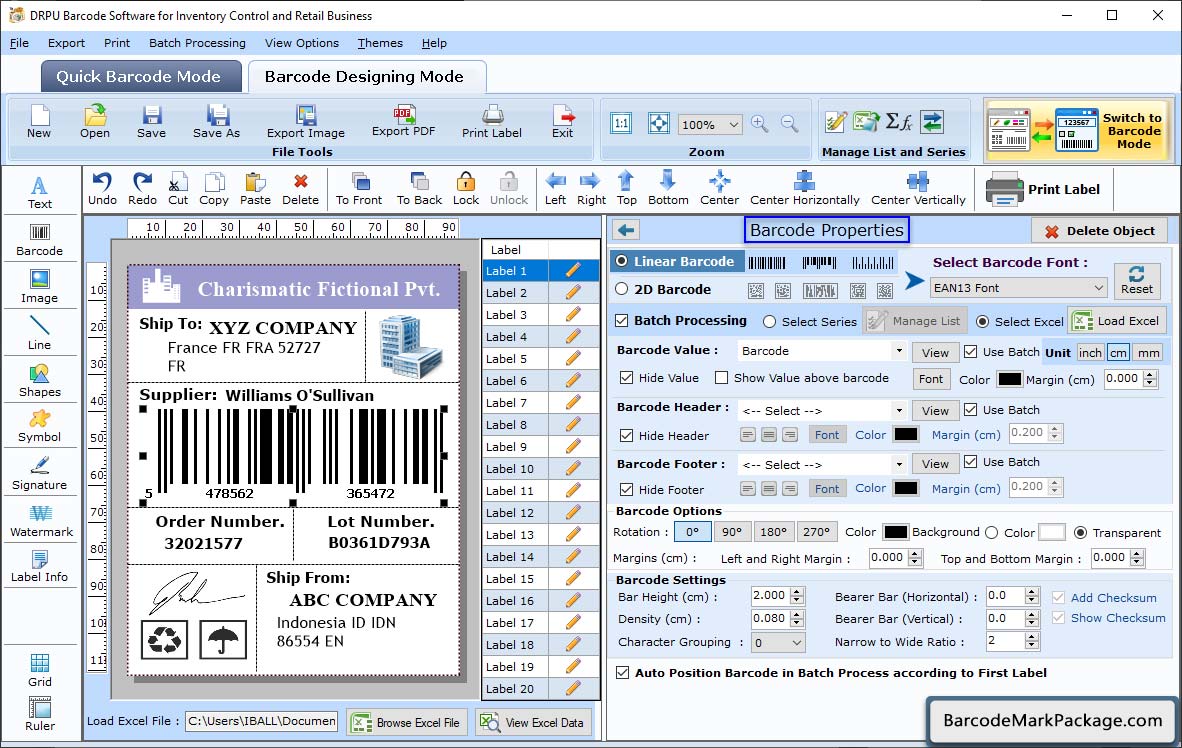Open View Options menu
Viewport: 1182px width, 748px height.
click(x=302, y=43)
